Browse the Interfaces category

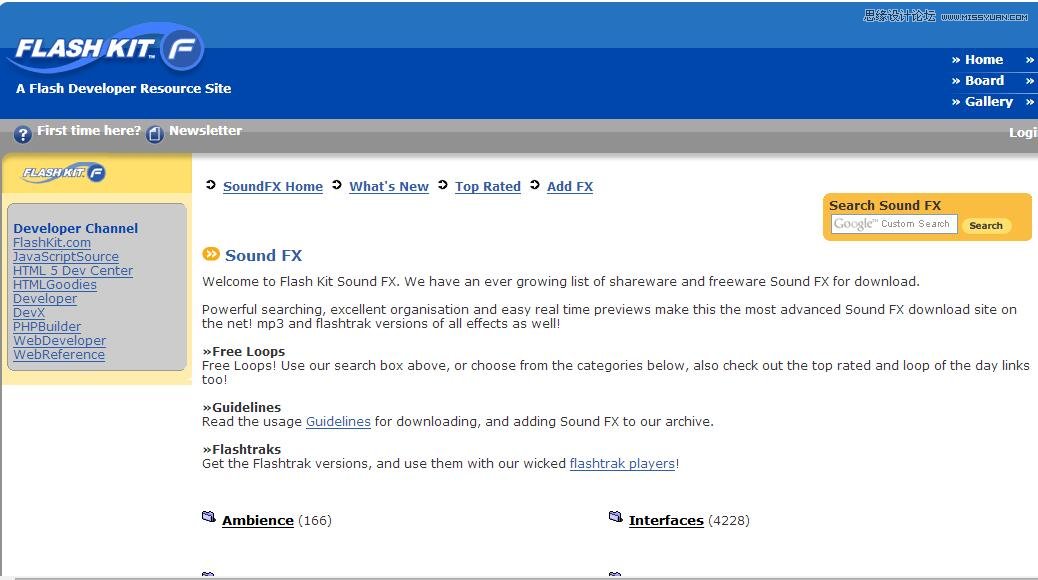coord(666,520)
